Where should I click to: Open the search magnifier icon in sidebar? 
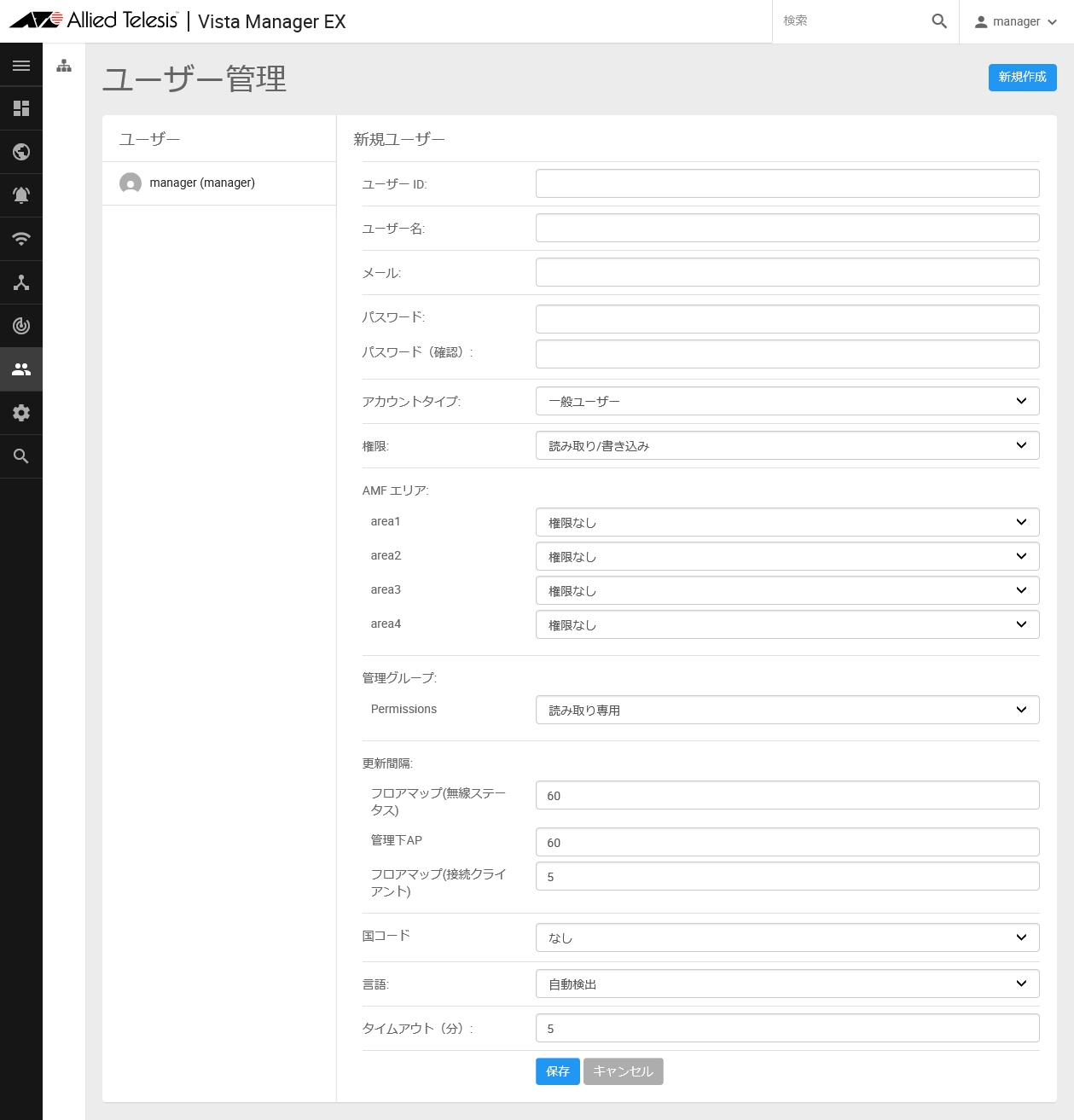point(21,456)
